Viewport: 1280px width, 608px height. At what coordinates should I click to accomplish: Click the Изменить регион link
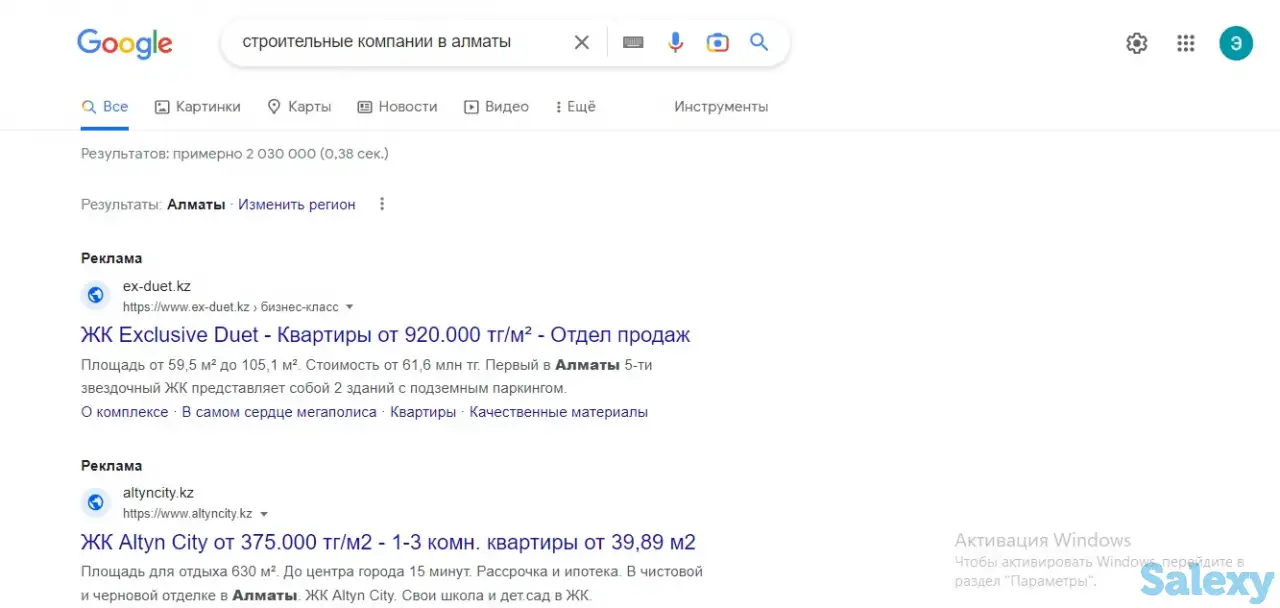click(296, 204)
